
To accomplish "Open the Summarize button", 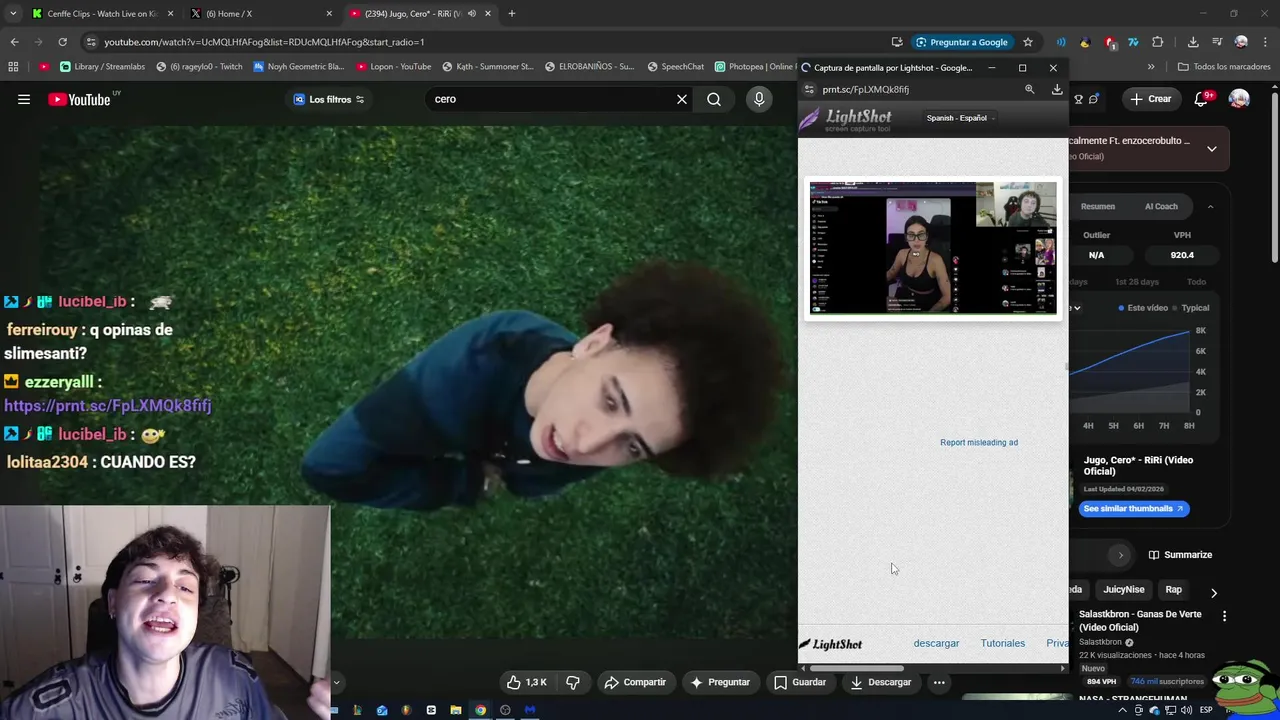I will tap(1180, 555).
